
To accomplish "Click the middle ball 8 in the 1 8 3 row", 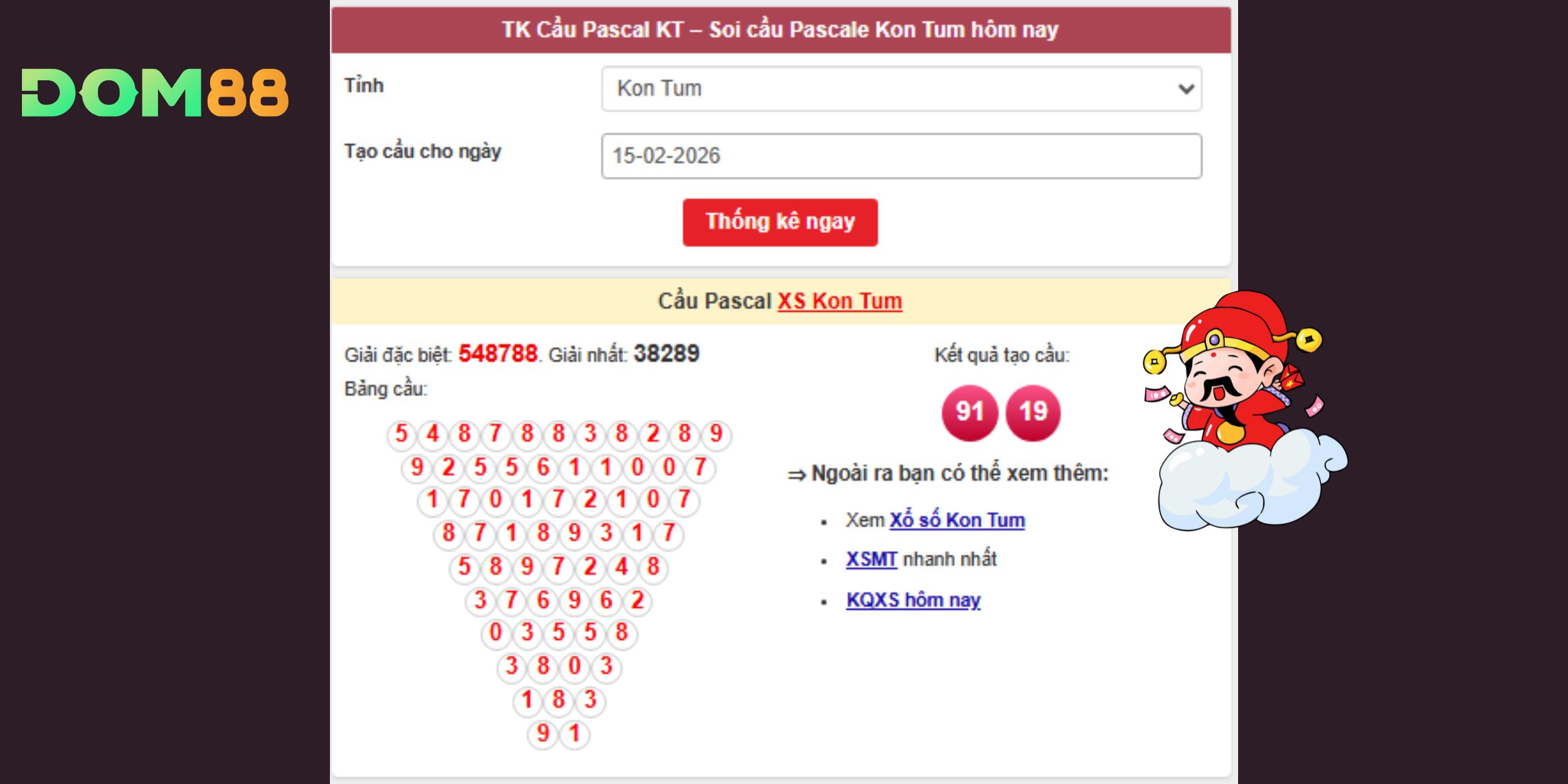I will click(559, 700).
